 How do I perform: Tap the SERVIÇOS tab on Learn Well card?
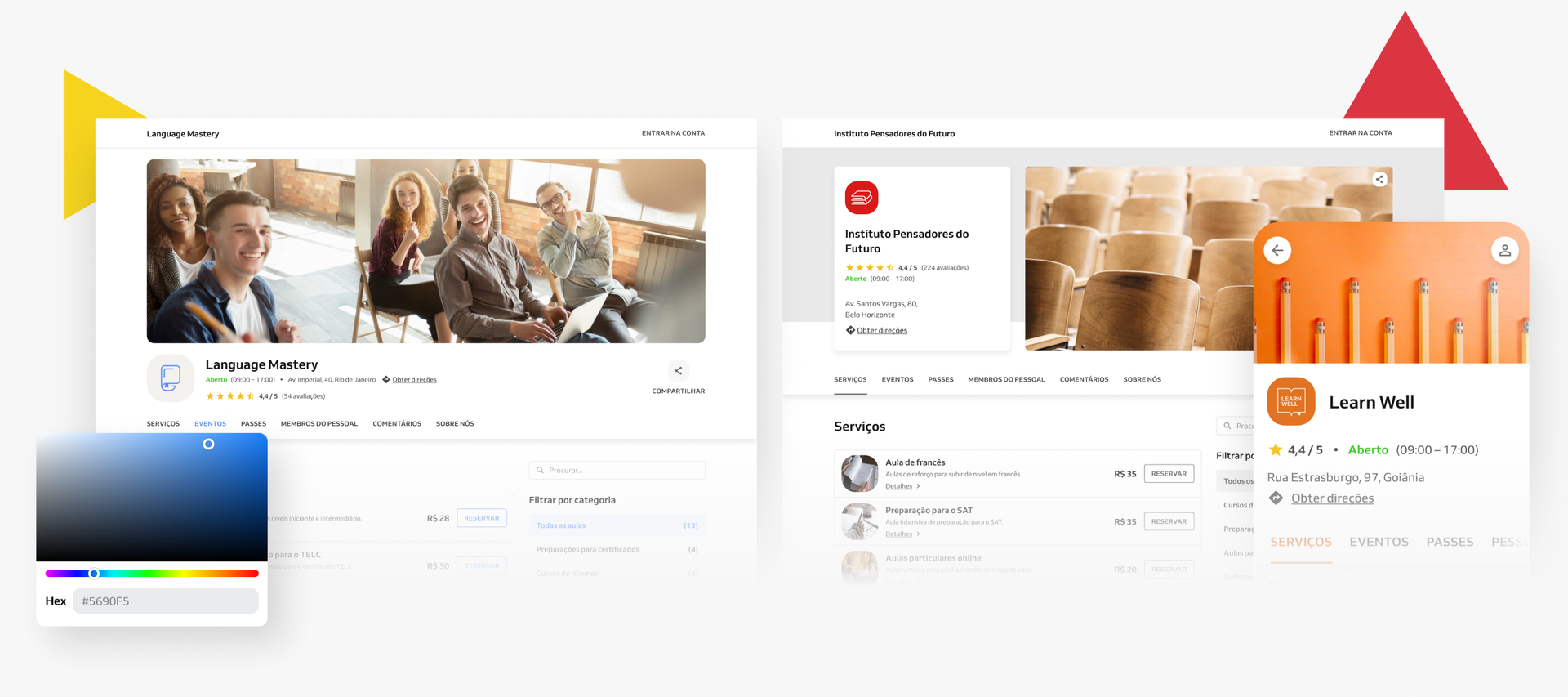[x=1301, y=543]
